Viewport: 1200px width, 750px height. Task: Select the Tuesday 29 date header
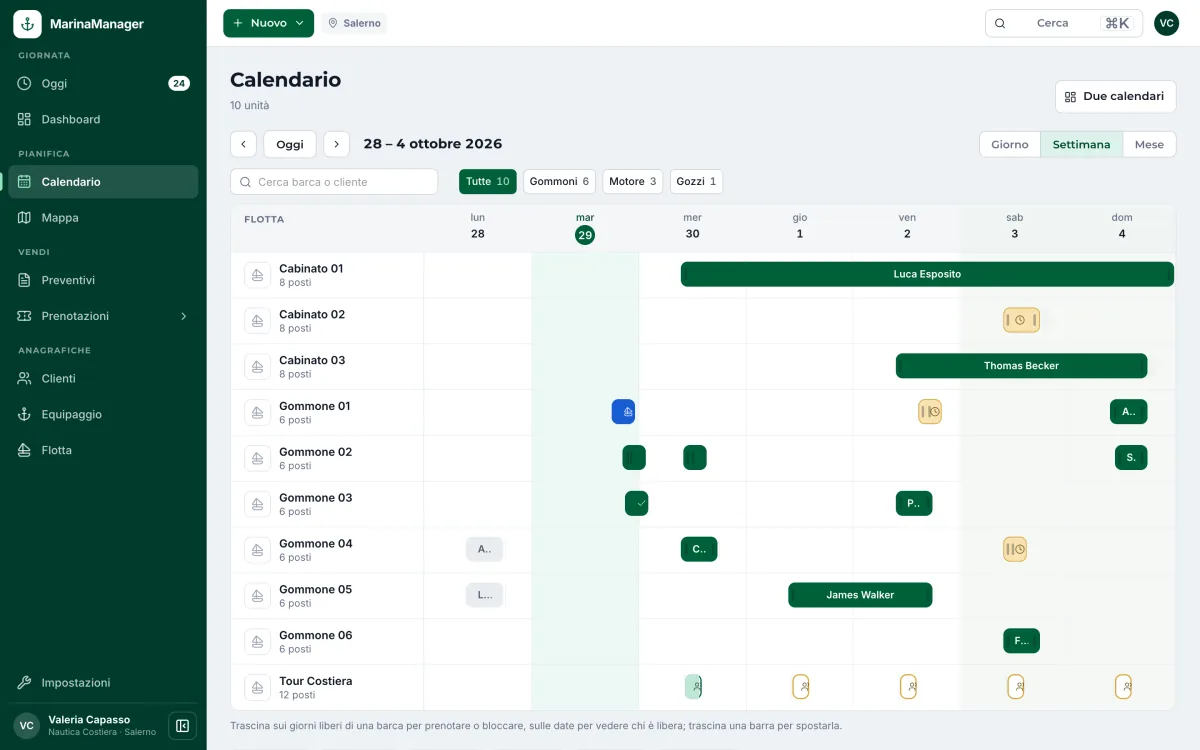pyautogui.click(x=585, y=227)
